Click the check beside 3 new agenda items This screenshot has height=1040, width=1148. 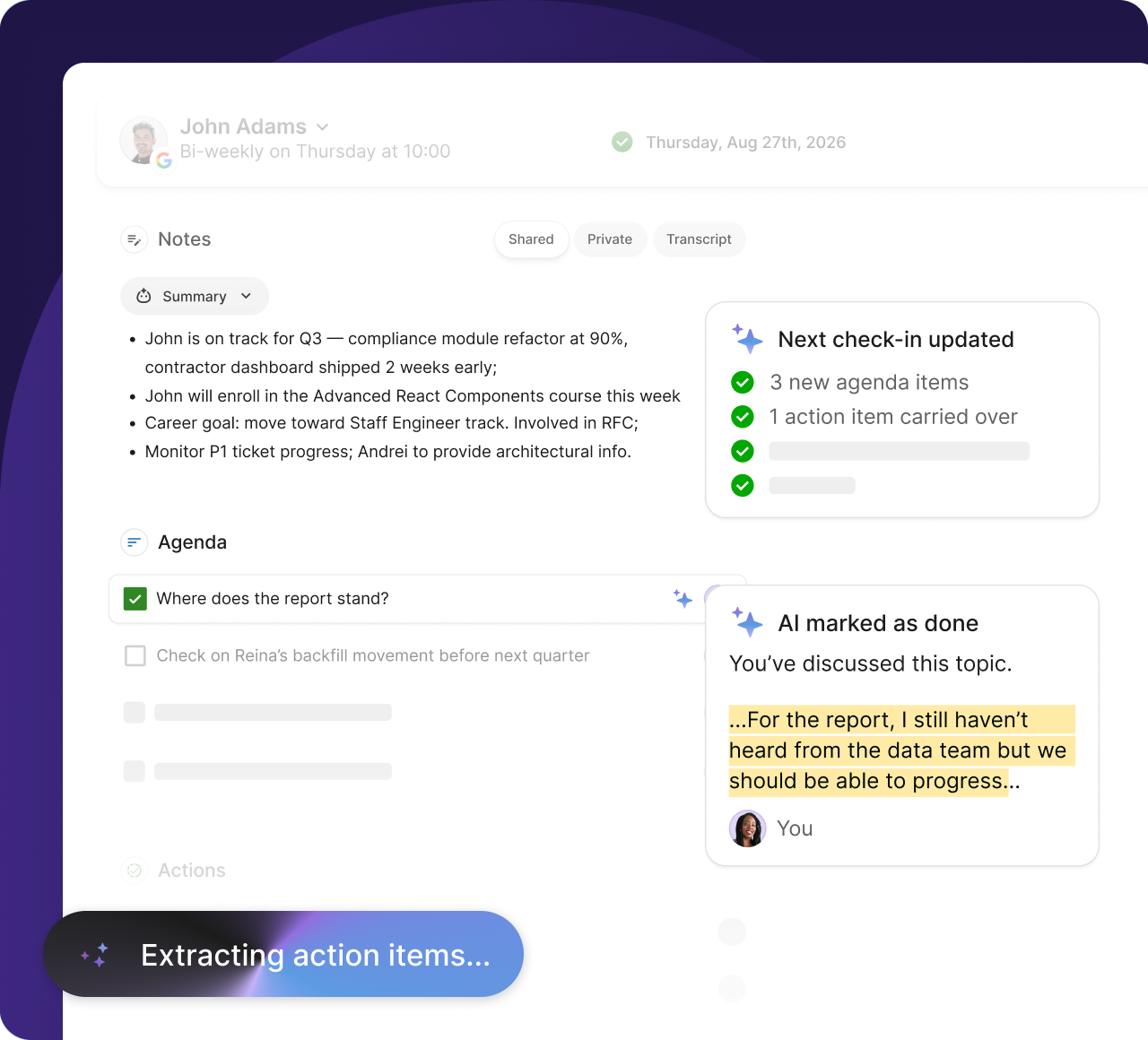pyautogui.click(x=743, y=383)
